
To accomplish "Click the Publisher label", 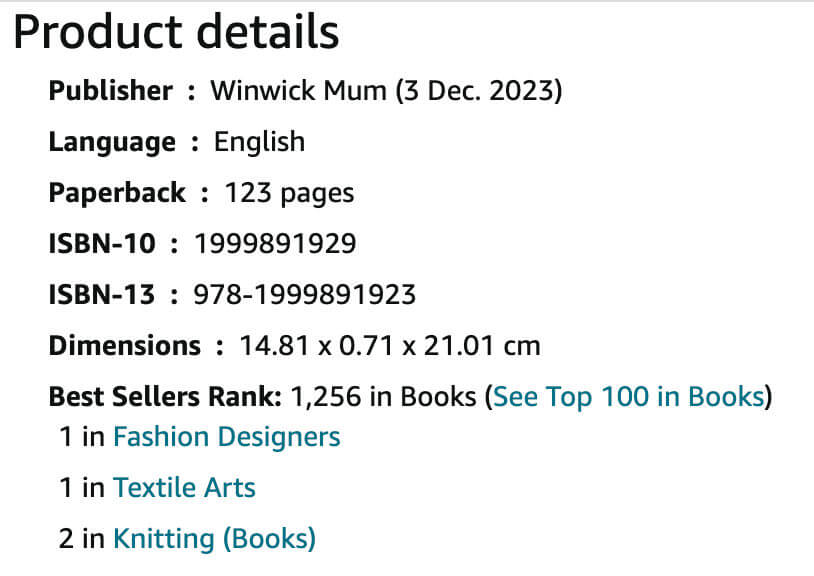I will pos(110,91).
